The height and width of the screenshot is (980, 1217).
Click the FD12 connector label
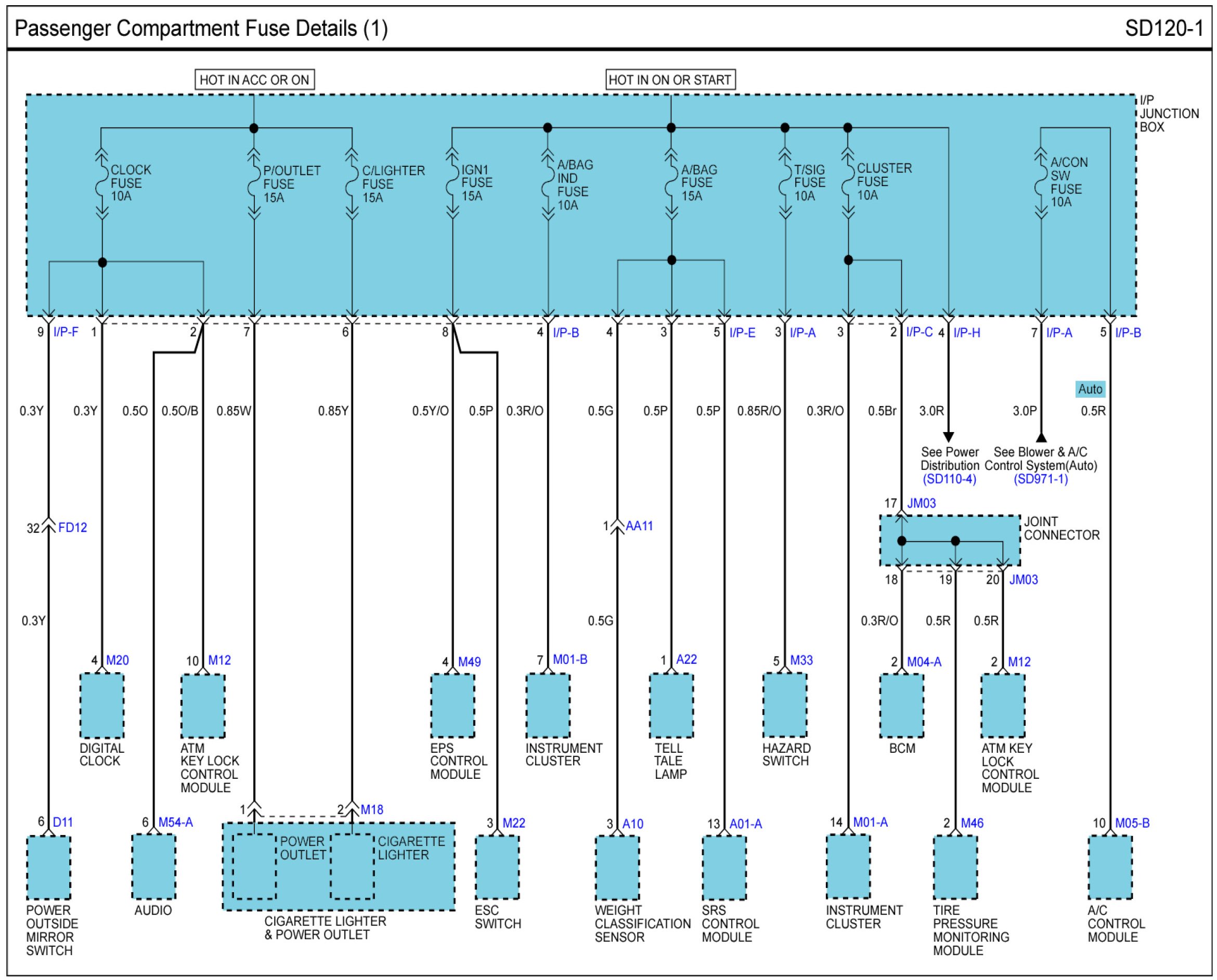[72, 528]
